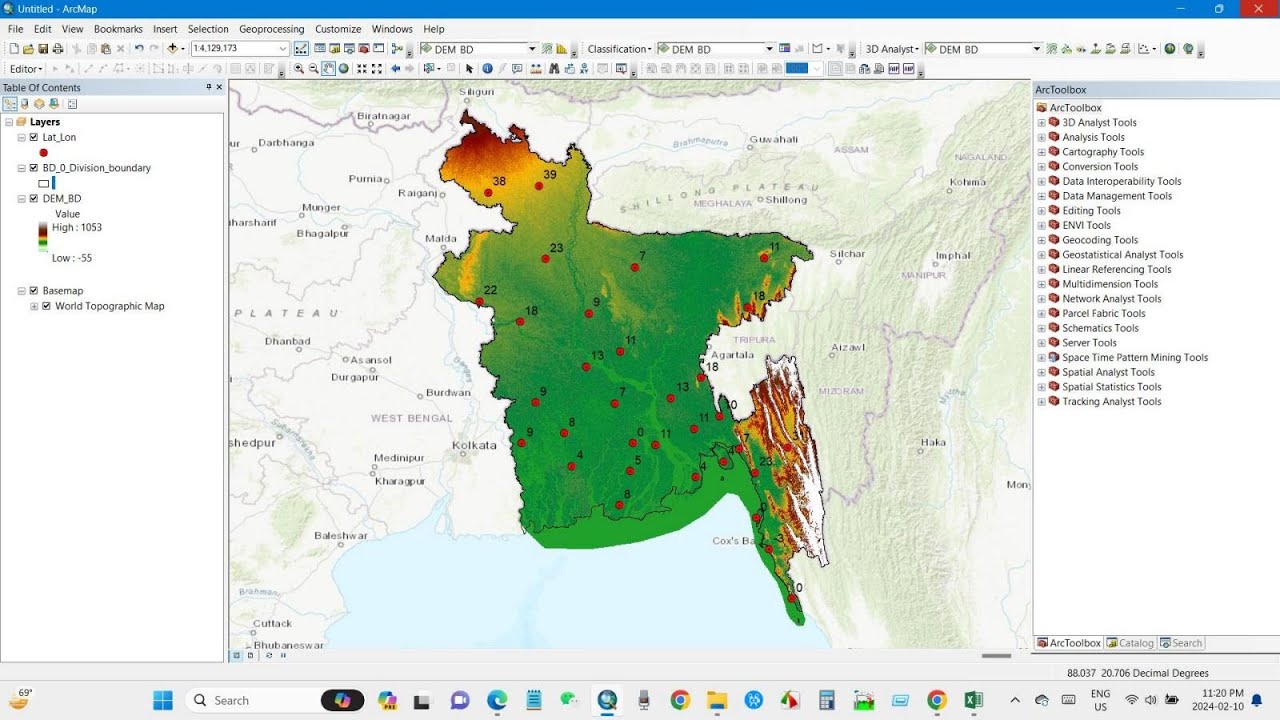Open the Editor dropdown menu
This screenshot has width=1280, height=720.
(26, 69)
